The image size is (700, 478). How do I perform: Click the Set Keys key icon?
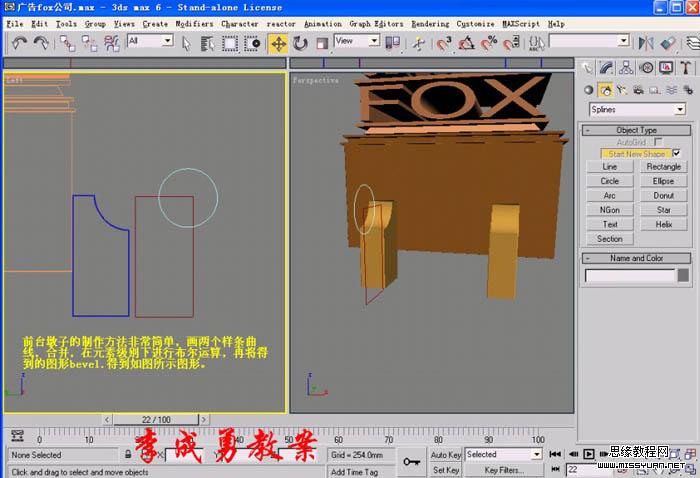[411, 461]
